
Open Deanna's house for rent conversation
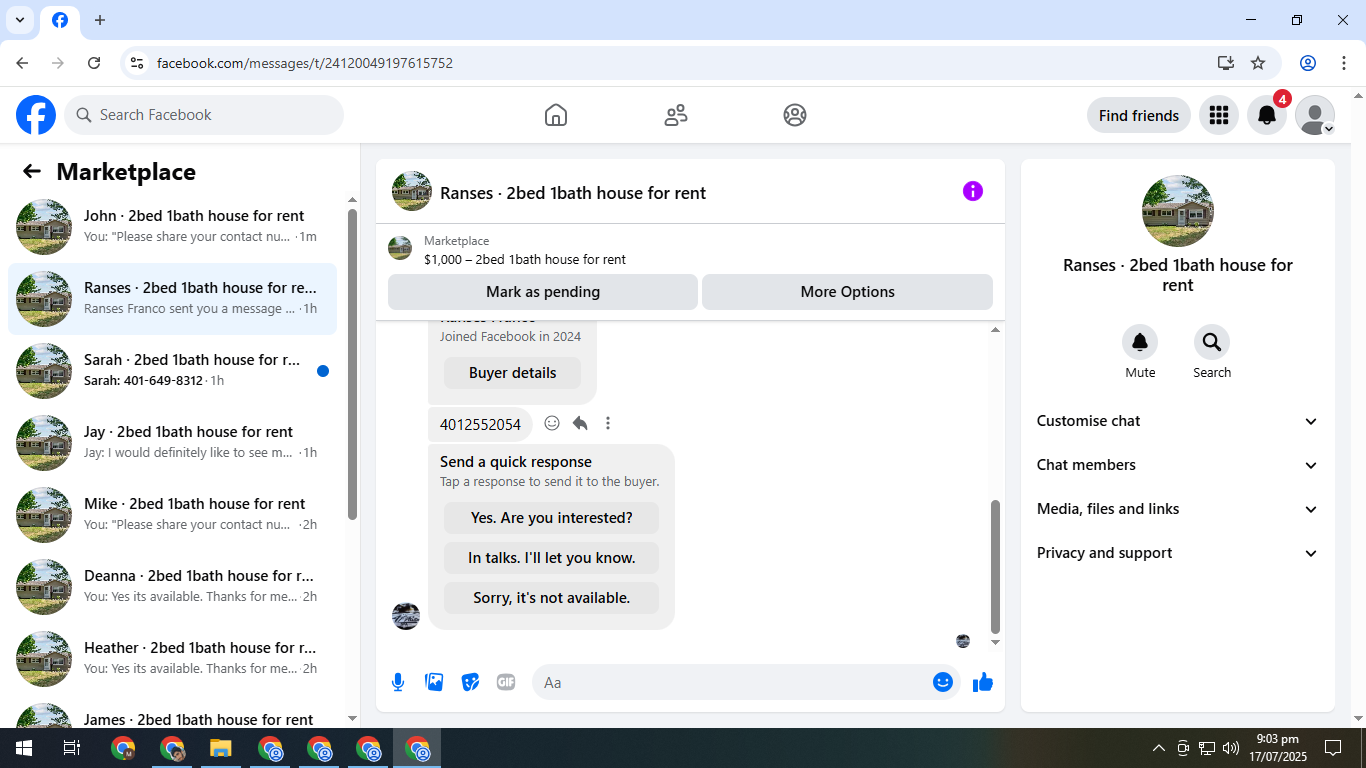[x=172, y=587]
